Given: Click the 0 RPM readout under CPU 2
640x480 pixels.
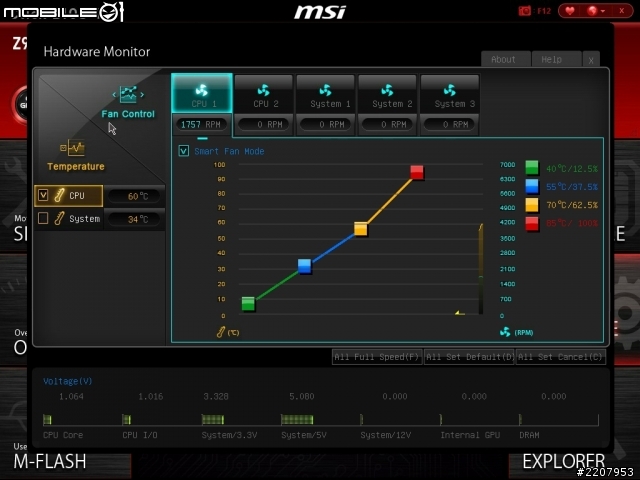Looking at the screenshot, I should pos(264,124).
